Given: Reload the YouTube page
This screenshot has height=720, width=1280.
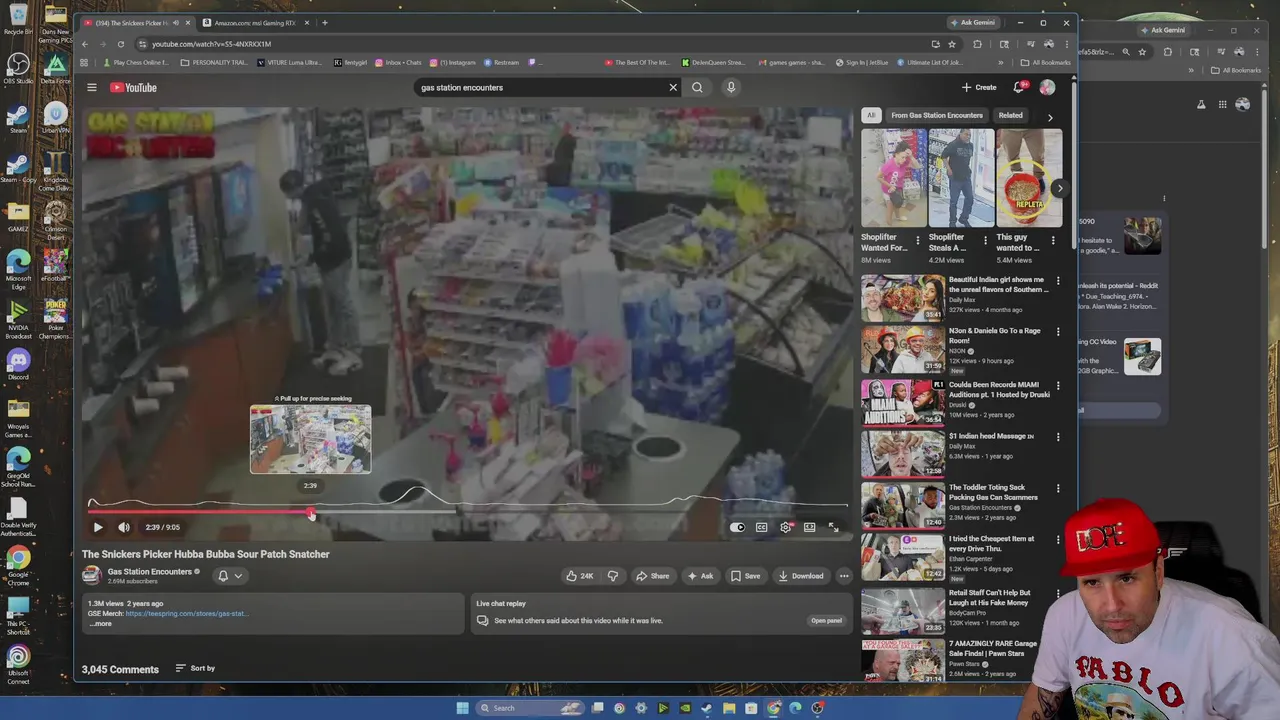Looking at the screenshot, I should 120,44.
